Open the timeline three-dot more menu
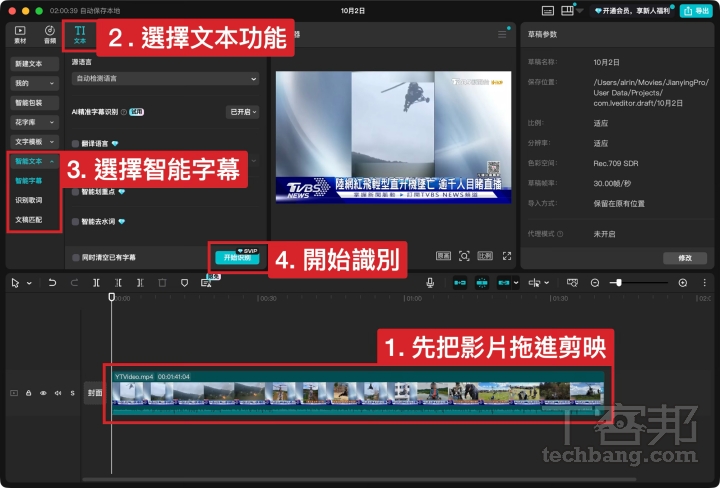This screenshot has width=720, height=488. pyautogui.click(x=704, y=283)
